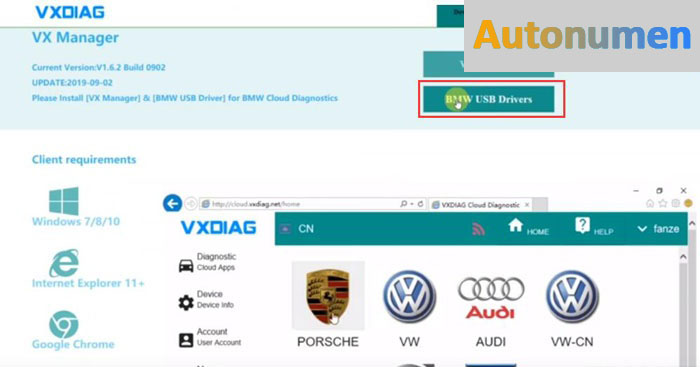This screenshot has width=700, height=367.
Task: Click the VW-CN text label
Action: [572, 342]
